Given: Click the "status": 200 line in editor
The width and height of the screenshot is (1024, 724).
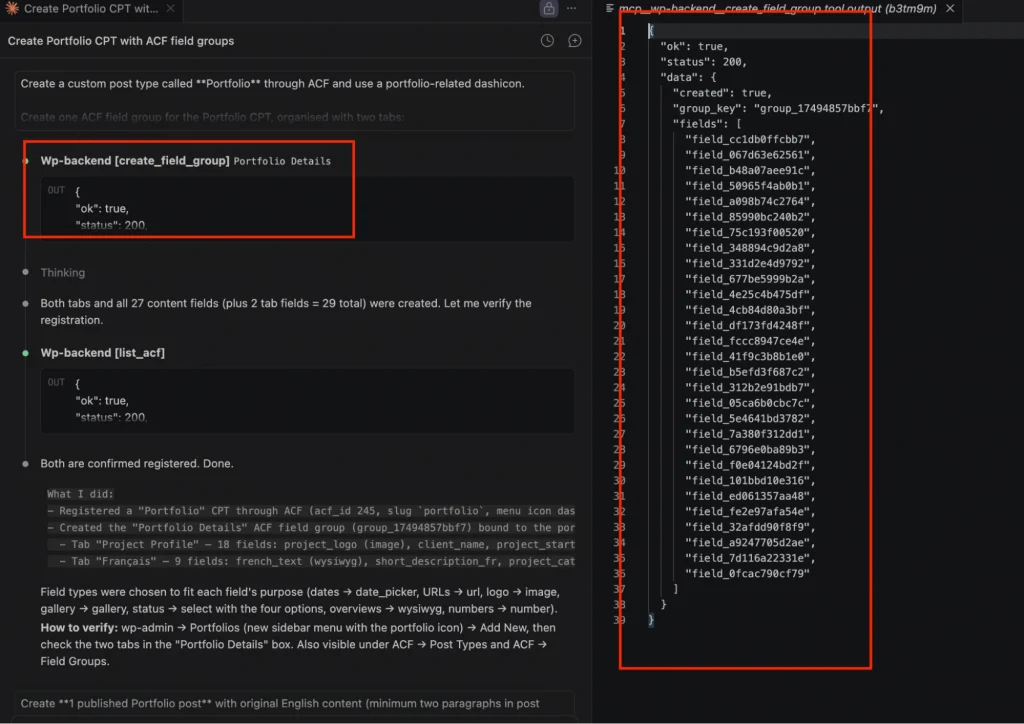Looking at the screenshot, I should click(x=703, y=62).
